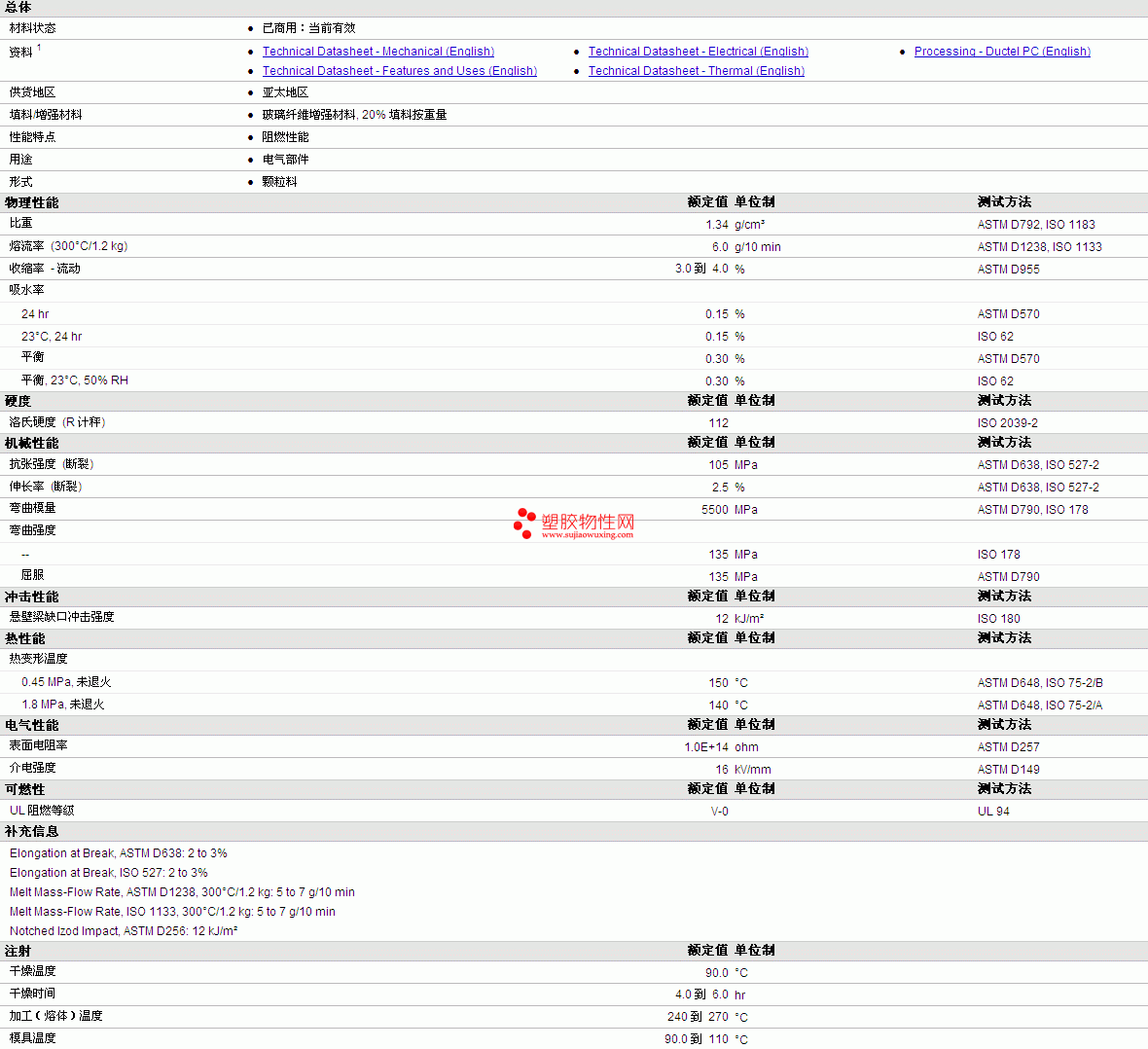
Task: Click the ASTM D1238, ISO 1133 test method
Action: point(1039,247)
